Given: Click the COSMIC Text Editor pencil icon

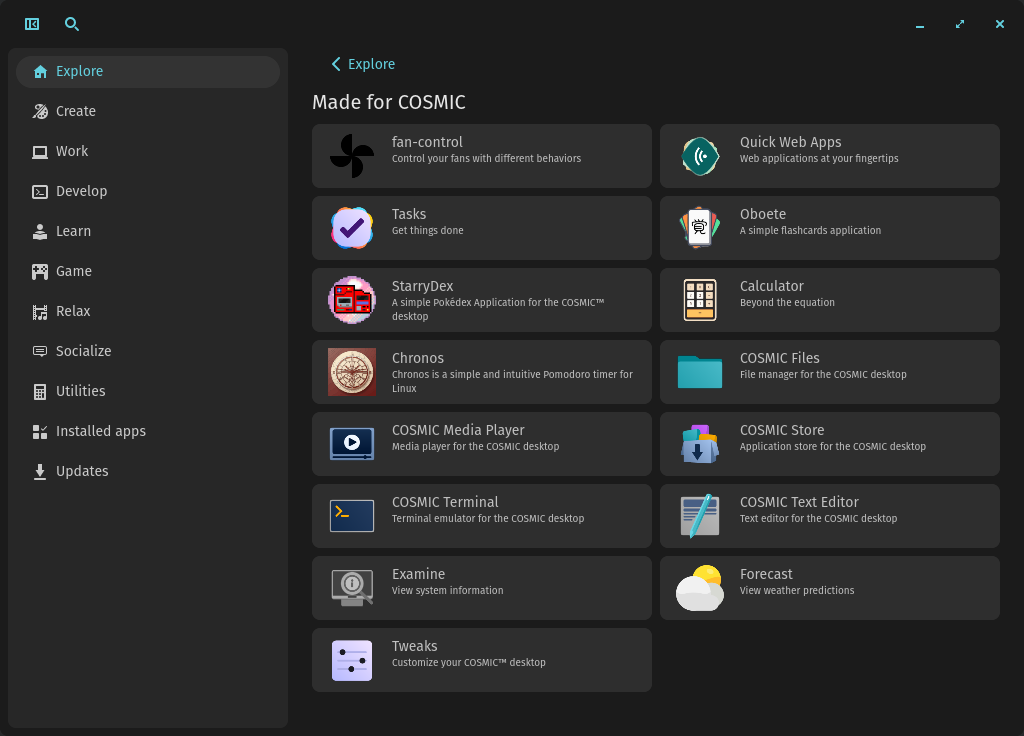Looking at the screenshot, I should click(x=699, y=516).
